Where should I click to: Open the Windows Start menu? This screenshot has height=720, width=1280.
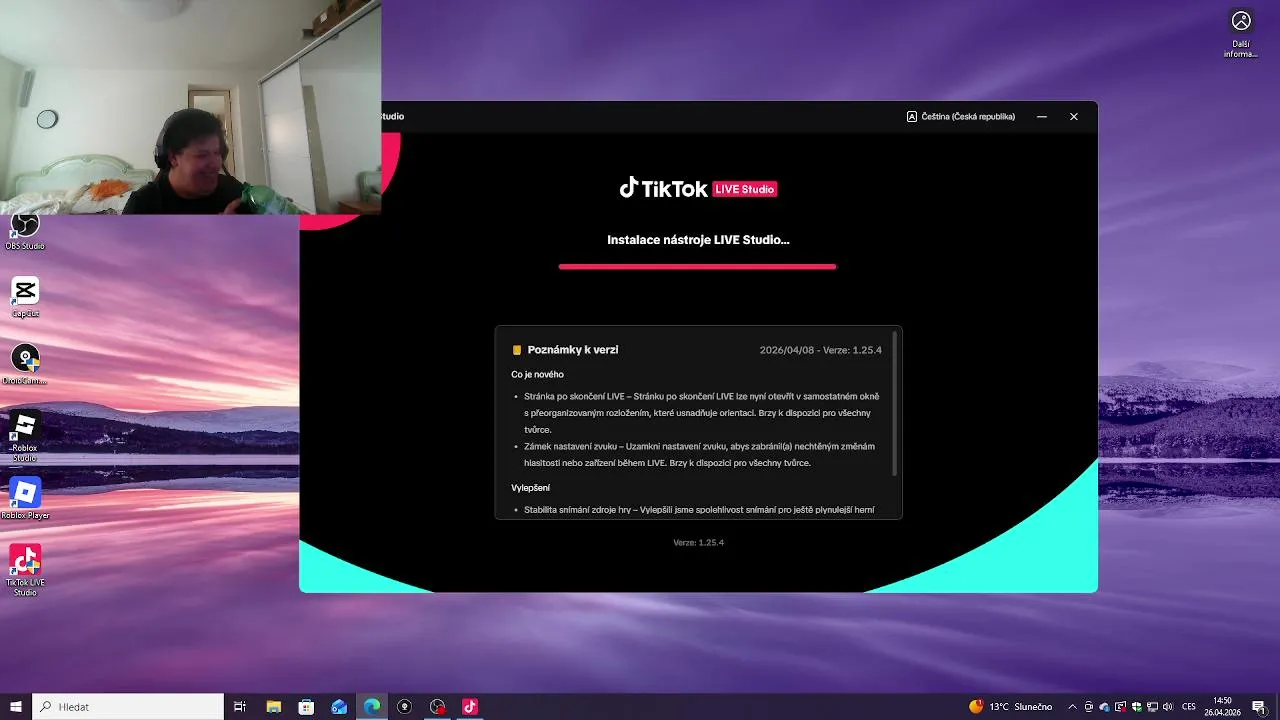[16, 706]
